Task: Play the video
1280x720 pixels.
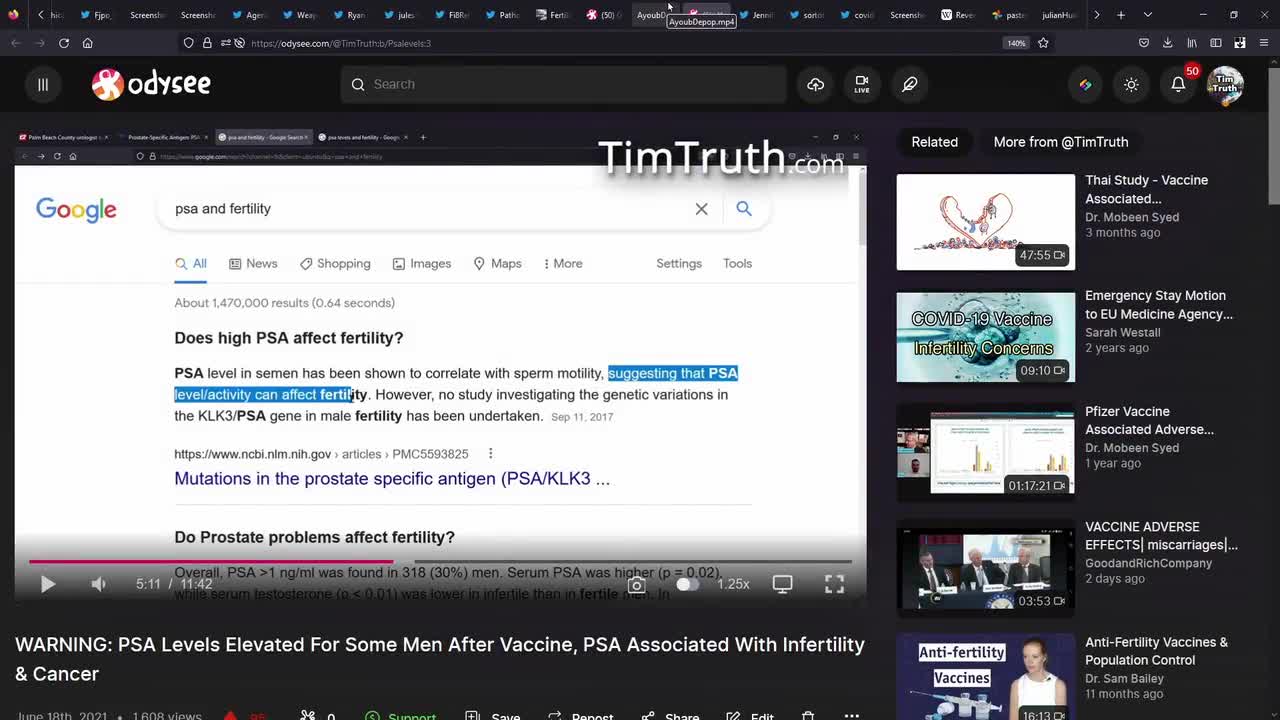Action: click(47, 584)
